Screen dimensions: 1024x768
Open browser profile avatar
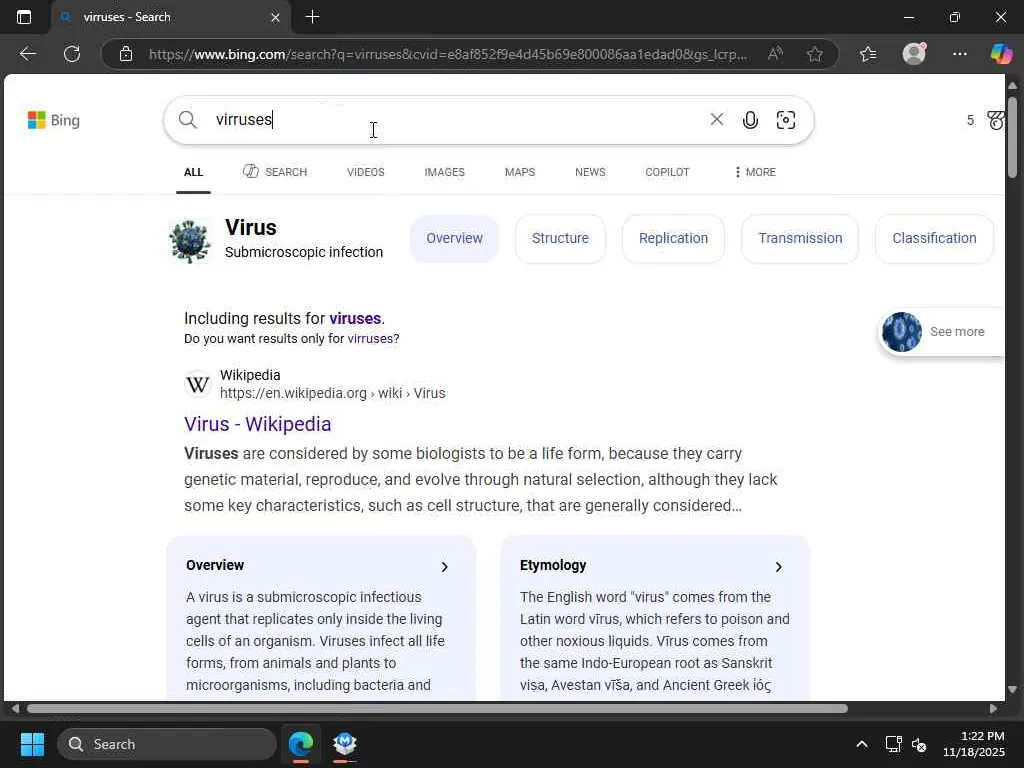click(914, 54)
